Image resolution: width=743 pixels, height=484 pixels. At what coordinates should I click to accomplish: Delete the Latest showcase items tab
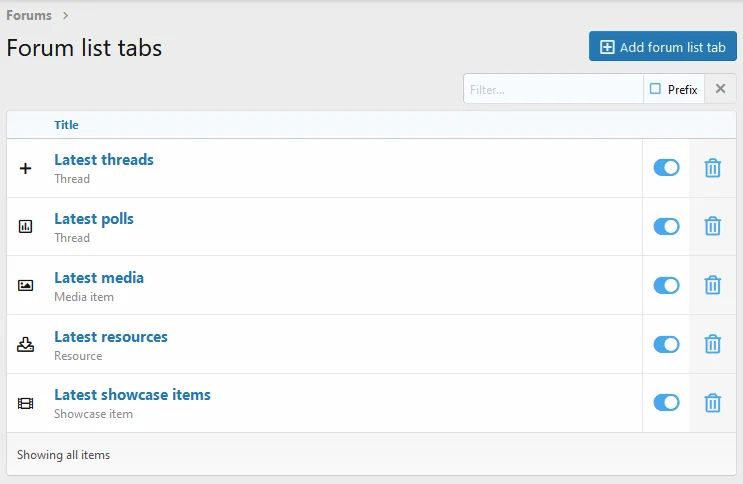click(712, 403)
